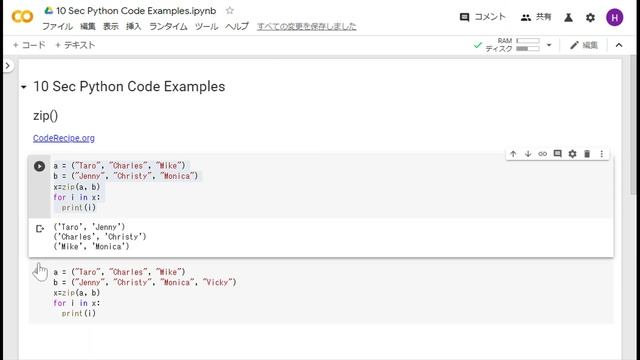Image resolution: width=640 pixels, height=360 pixels.
Task: Click the link-to-cell icon
Action: click(542, 154)
